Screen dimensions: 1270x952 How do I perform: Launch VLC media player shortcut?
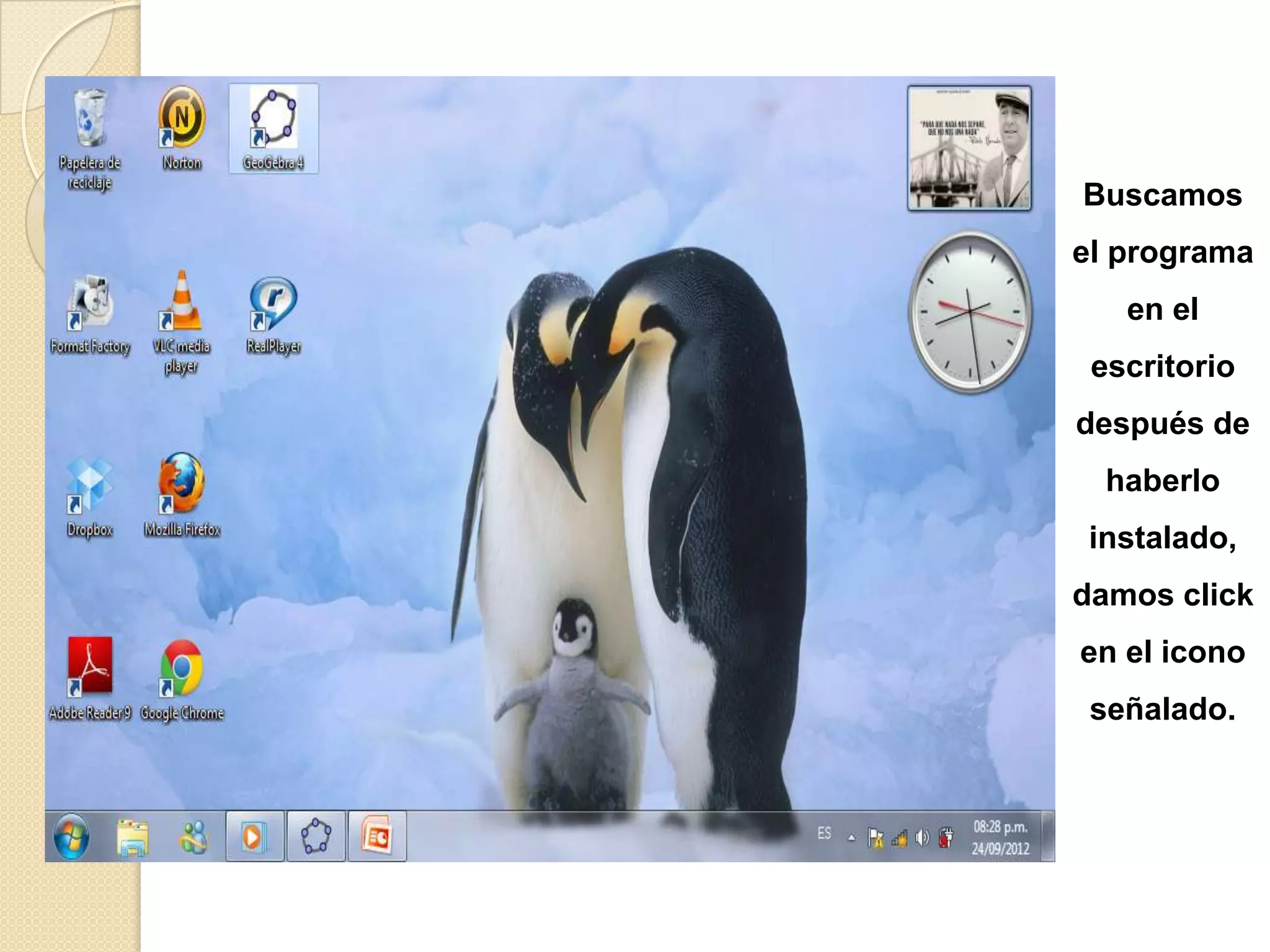[x=182, y=322]
